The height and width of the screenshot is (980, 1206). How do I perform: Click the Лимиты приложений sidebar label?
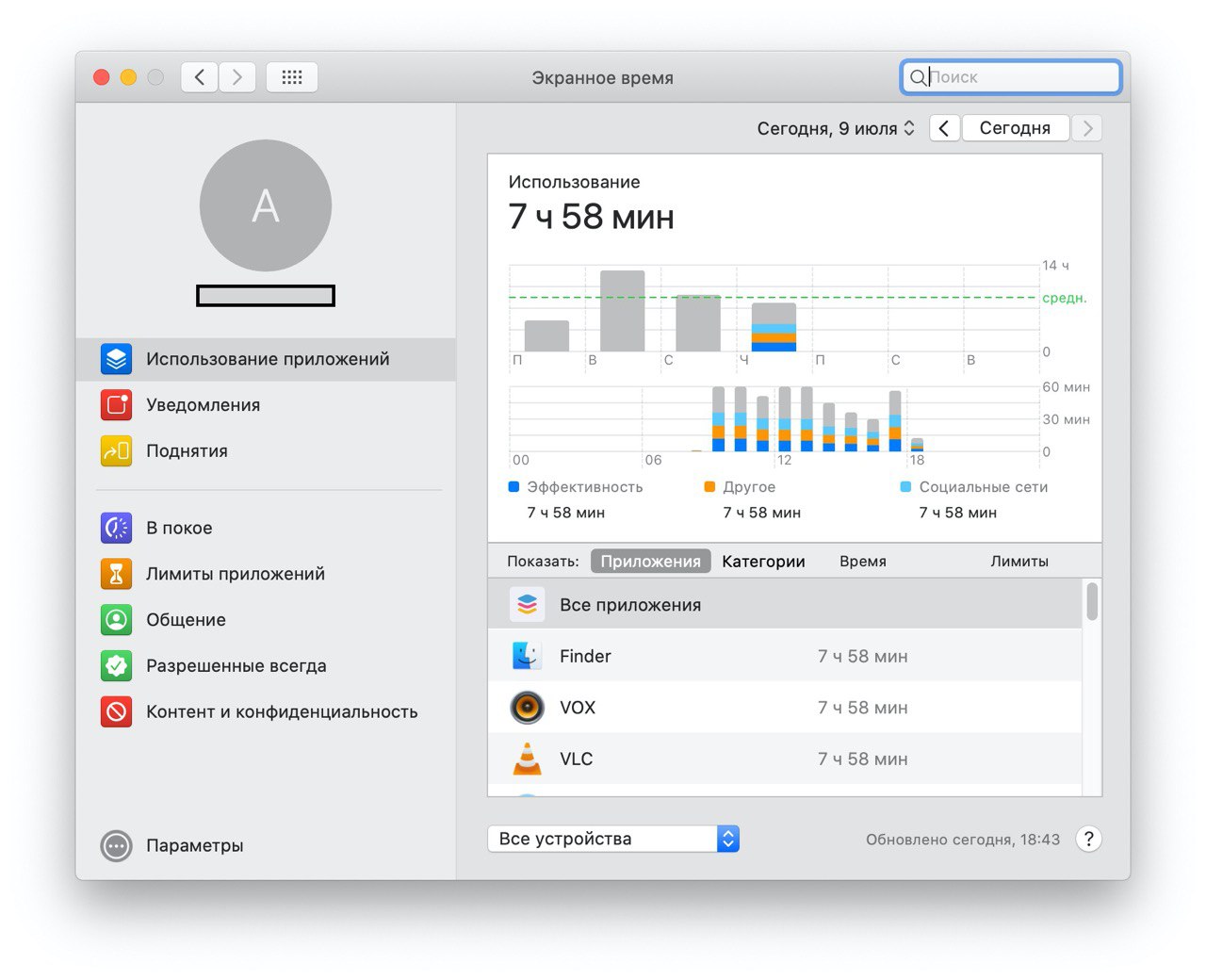coord(236,574)
